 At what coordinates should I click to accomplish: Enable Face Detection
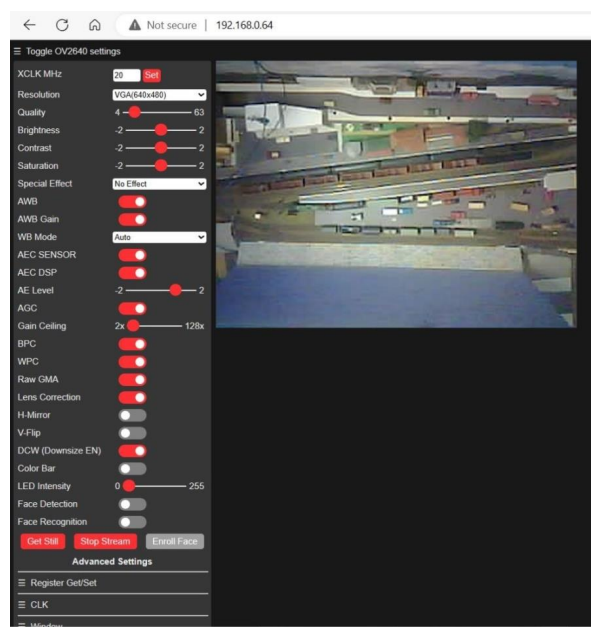pos(132,504)
